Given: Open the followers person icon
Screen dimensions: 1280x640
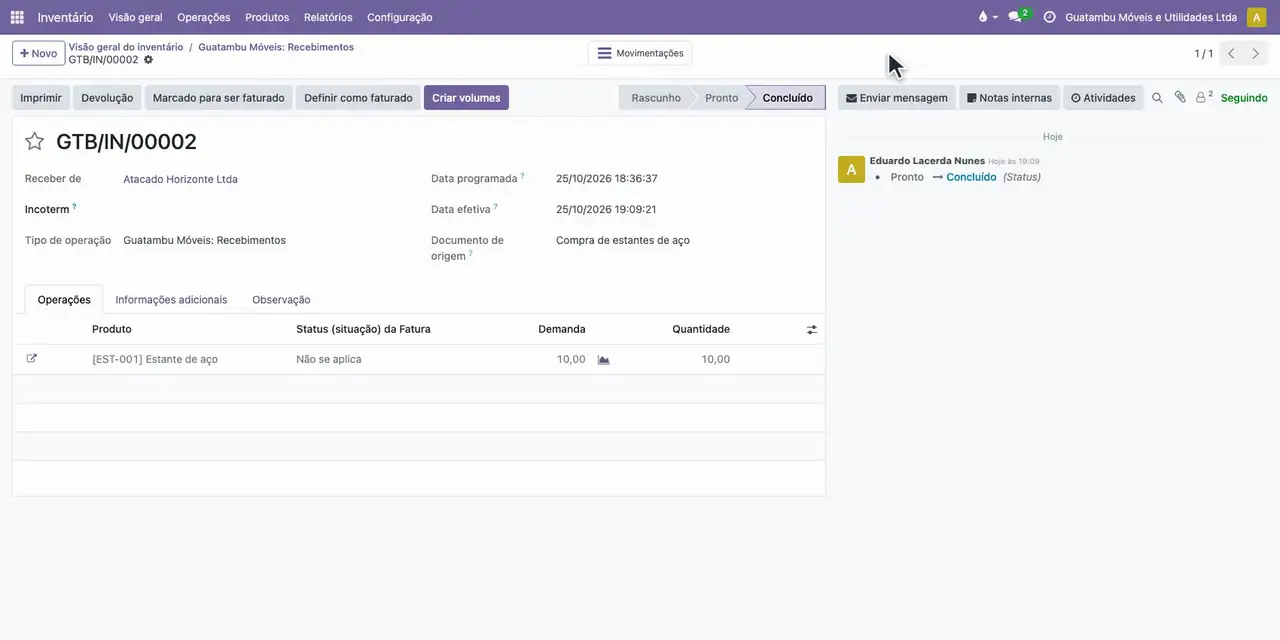Looking at the screenshot, I should [x=1203, y=98].
